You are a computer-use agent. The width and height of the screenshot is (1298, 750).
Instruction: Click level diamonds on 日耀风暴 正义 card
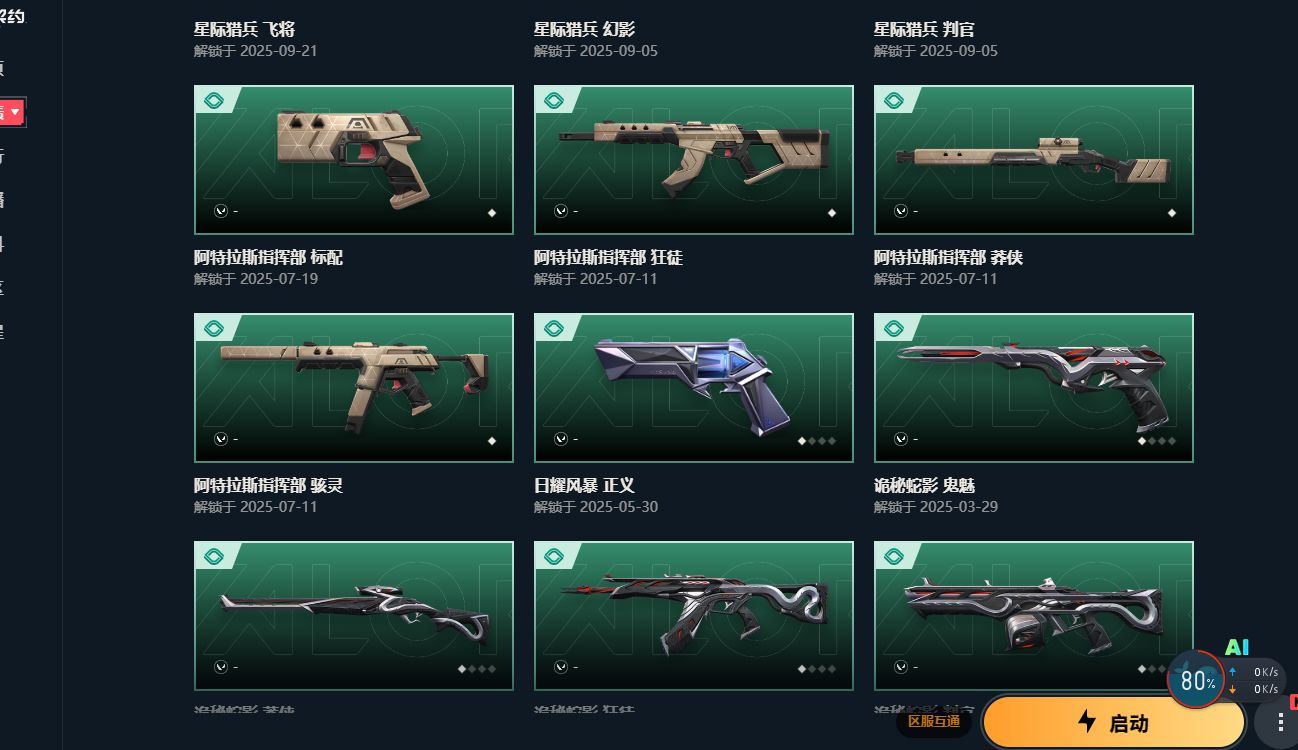click(x=816, y=441)
